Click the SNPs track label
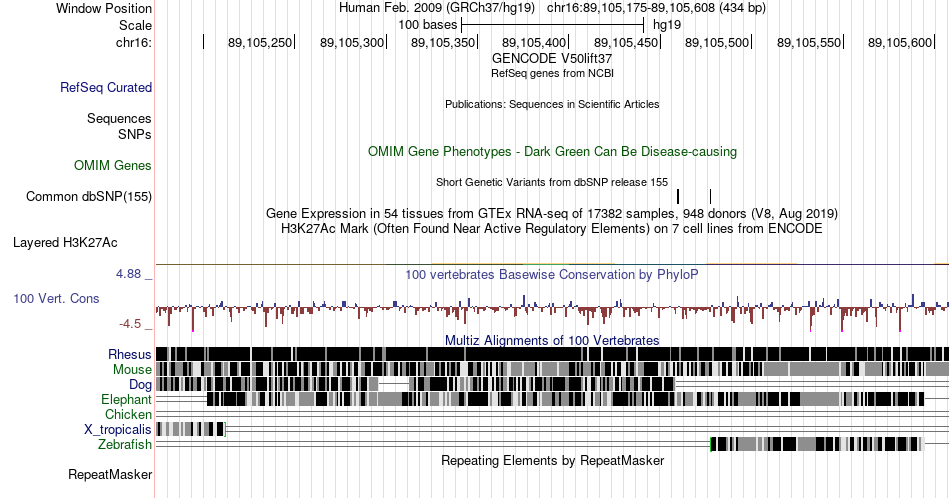Image resolution: width=950 pixels, height=498 pixels. [x=135, y=134]
